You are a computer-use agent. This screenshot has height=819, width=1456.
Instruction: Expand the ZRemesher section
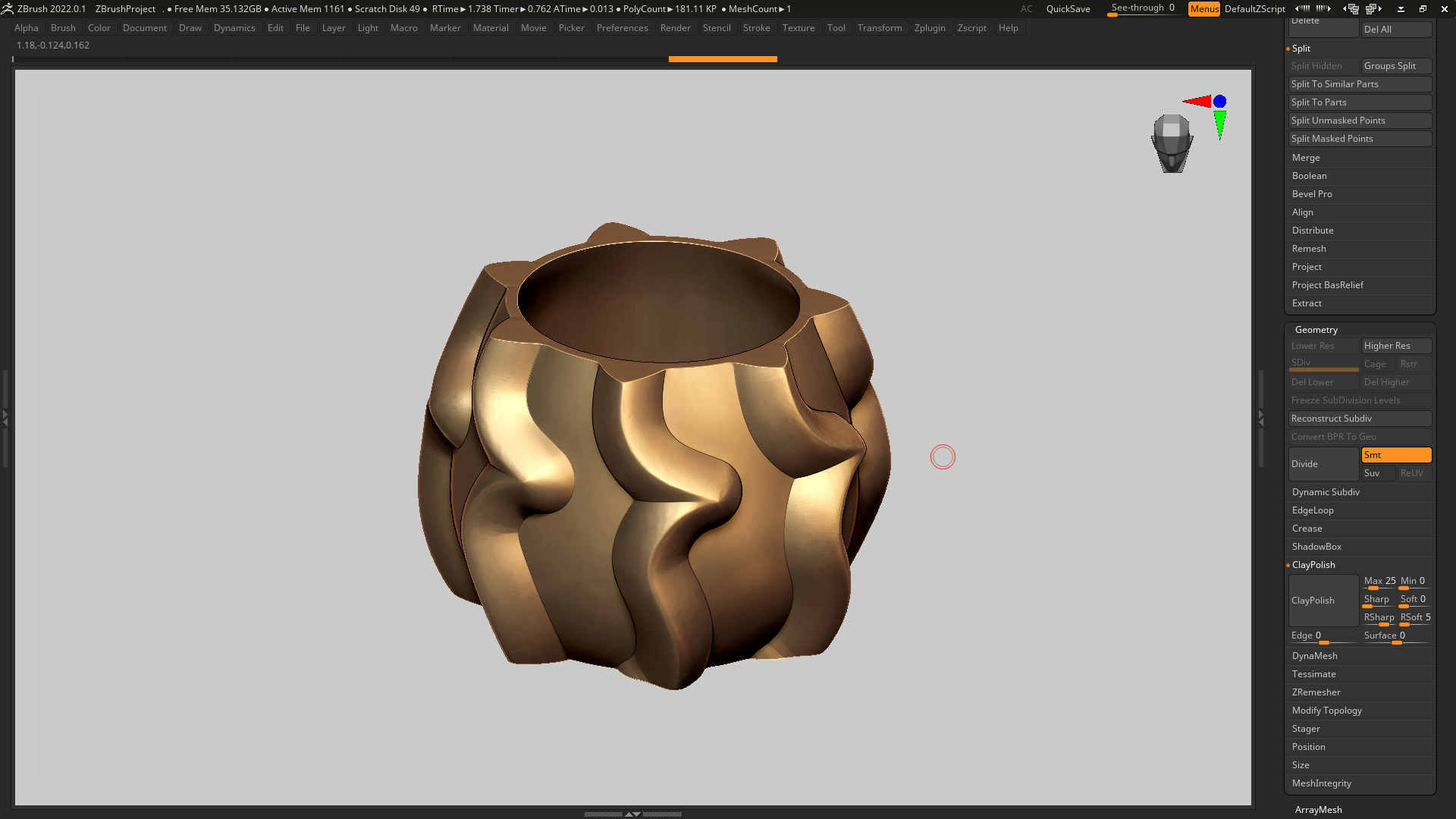click(1316, 692)
